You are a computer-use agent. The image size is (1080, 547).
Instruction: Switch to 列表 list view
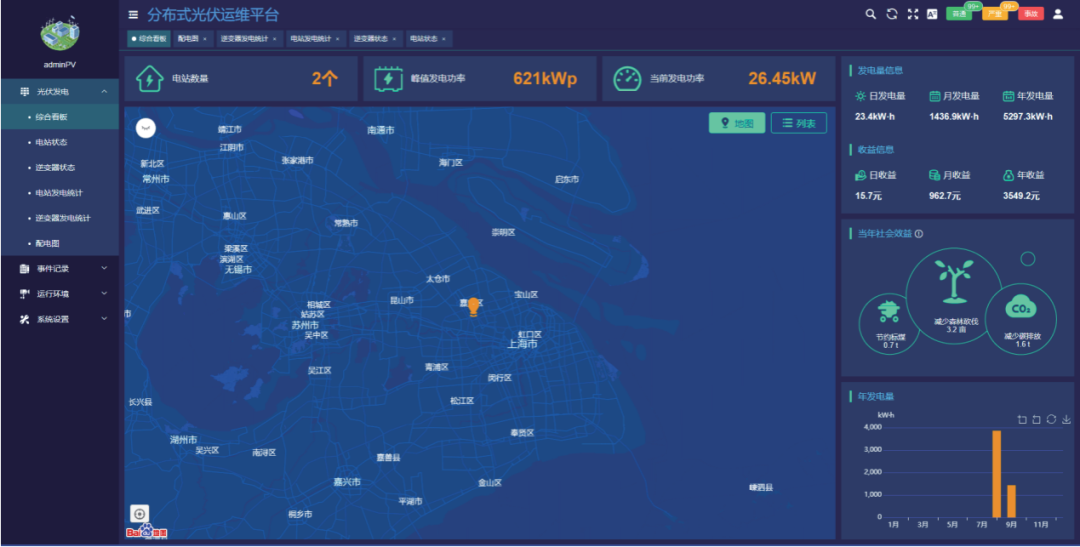pos(799,123)
